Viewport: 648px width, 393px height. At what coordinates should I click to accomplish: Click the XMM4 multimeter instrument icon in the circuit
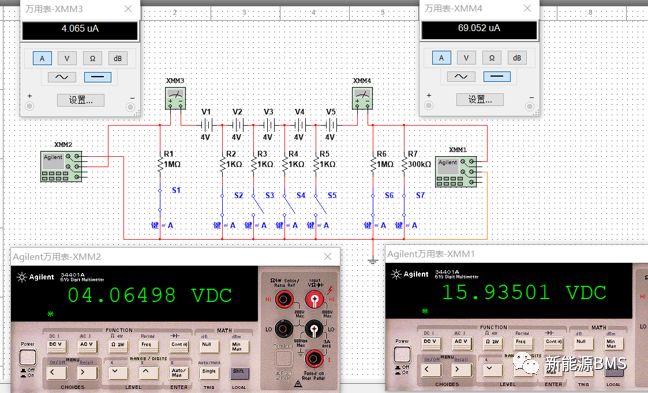pyautogui.click(x=362, y=98)
